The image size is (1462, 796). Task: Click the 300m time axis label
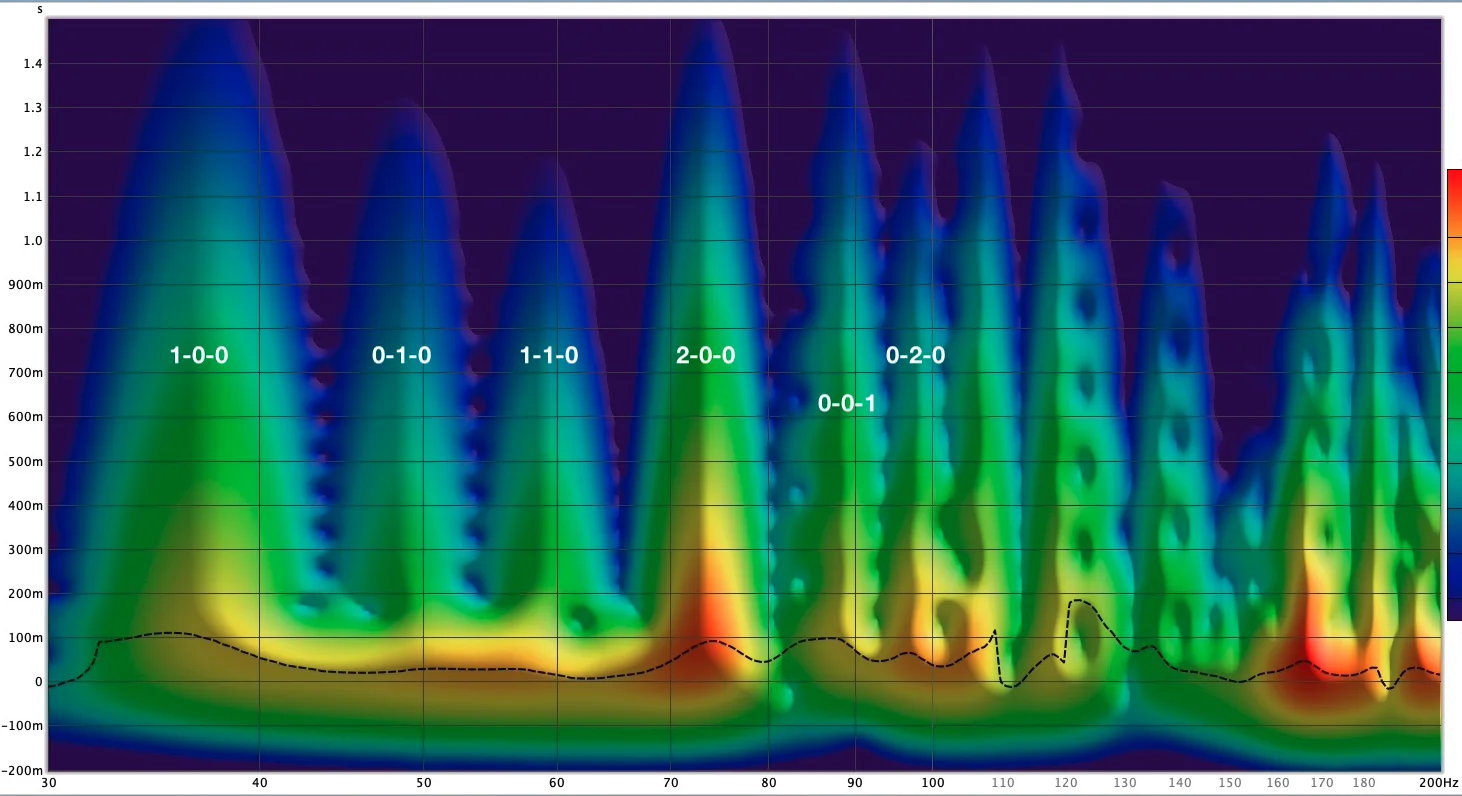(27, 550)
